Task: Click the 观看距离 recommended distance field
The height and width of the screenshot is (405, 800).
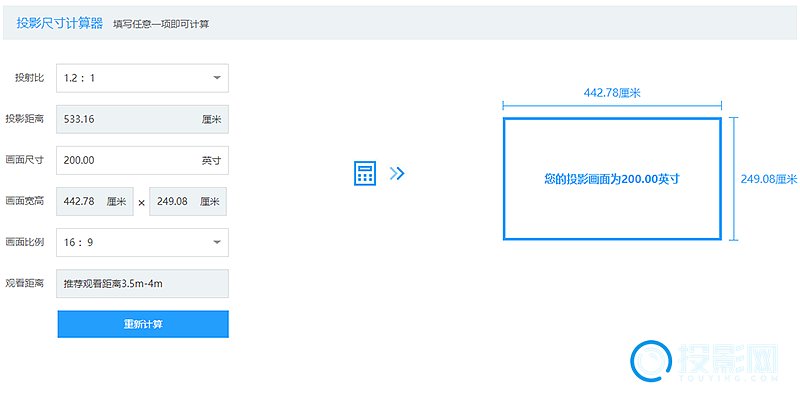Action: tap(142, 284)
